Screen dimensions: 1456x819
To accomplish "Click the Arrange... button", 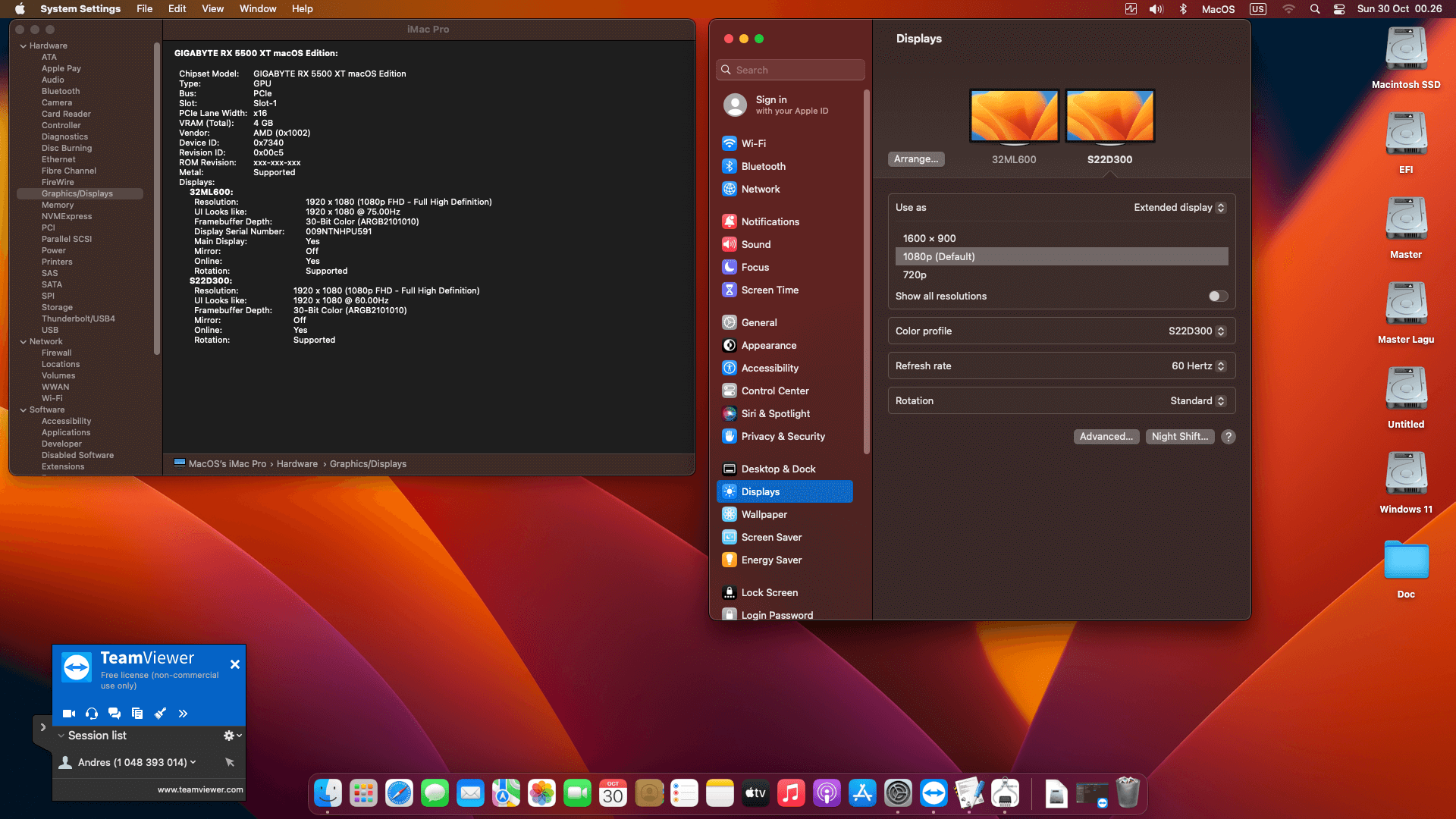I will point(915,159).
